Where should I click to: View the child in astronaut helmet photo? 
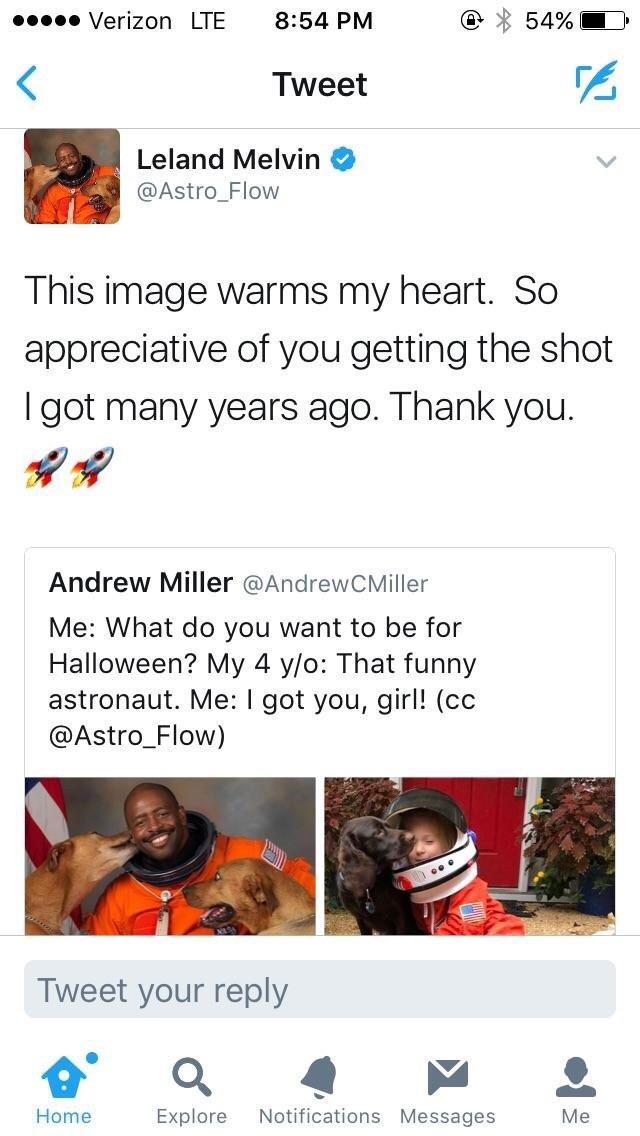[470, 856]
